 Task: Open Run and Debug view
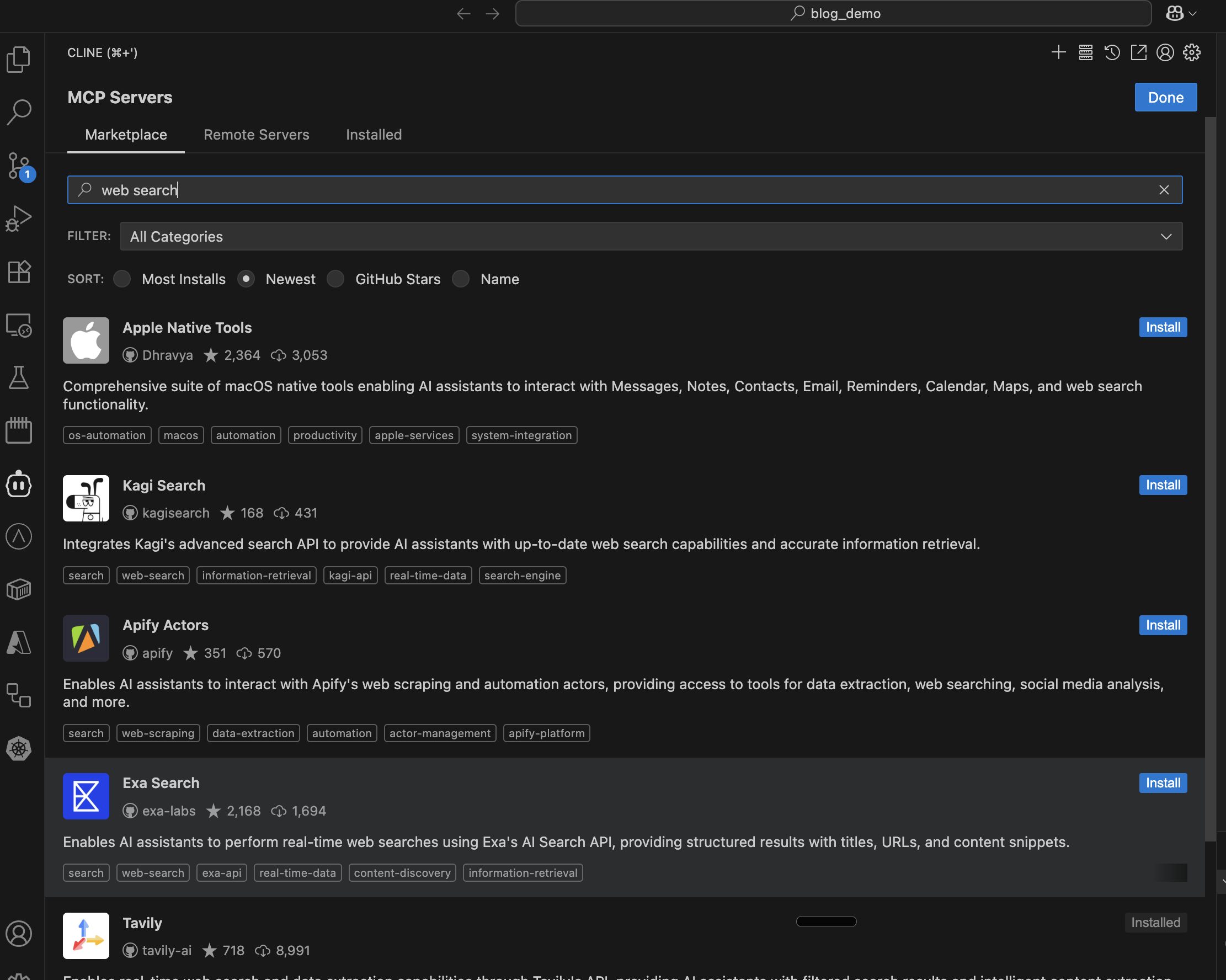click(x=19, y=219)
